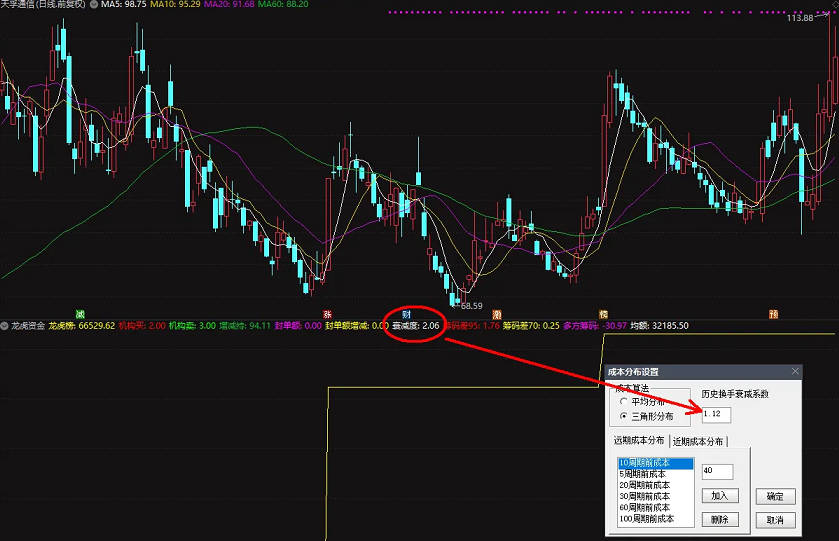The image size is (839, 541).
Task: Open the blue 财 financial marker below the chart
Action: pyautogui.click(x=406, y=314)
